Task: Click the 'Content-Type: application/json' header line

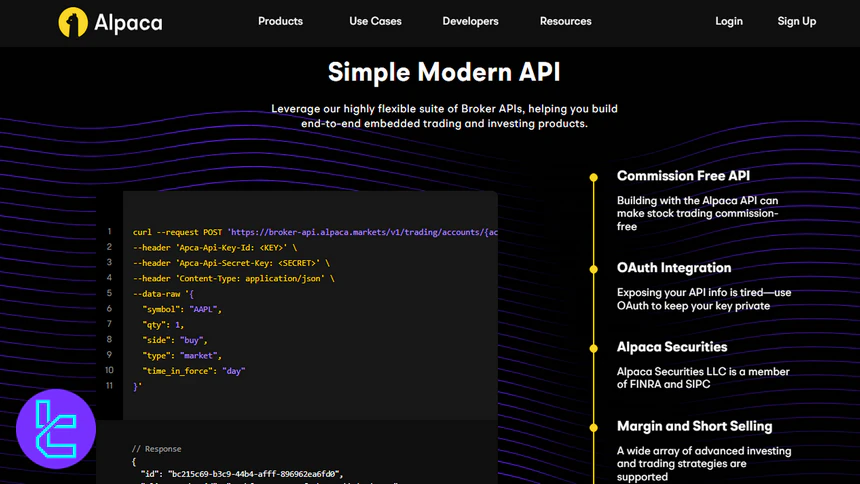Action: coord(233,278)
